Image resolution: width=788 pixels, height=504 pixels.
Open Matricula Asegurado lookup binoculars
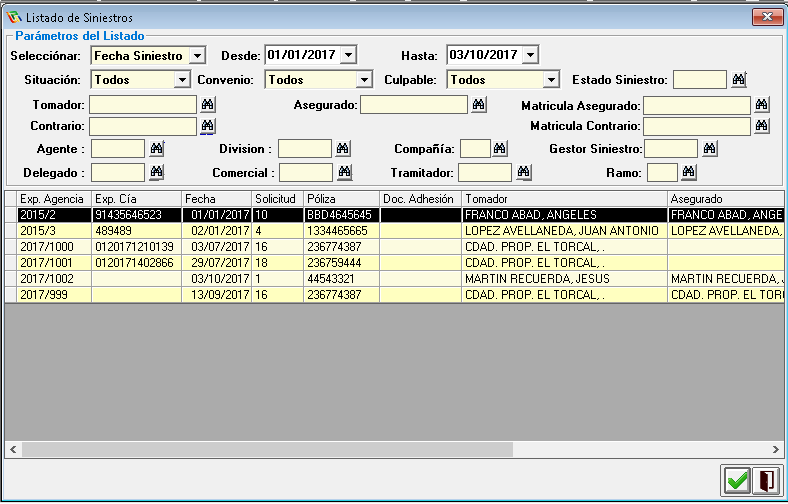761,105
